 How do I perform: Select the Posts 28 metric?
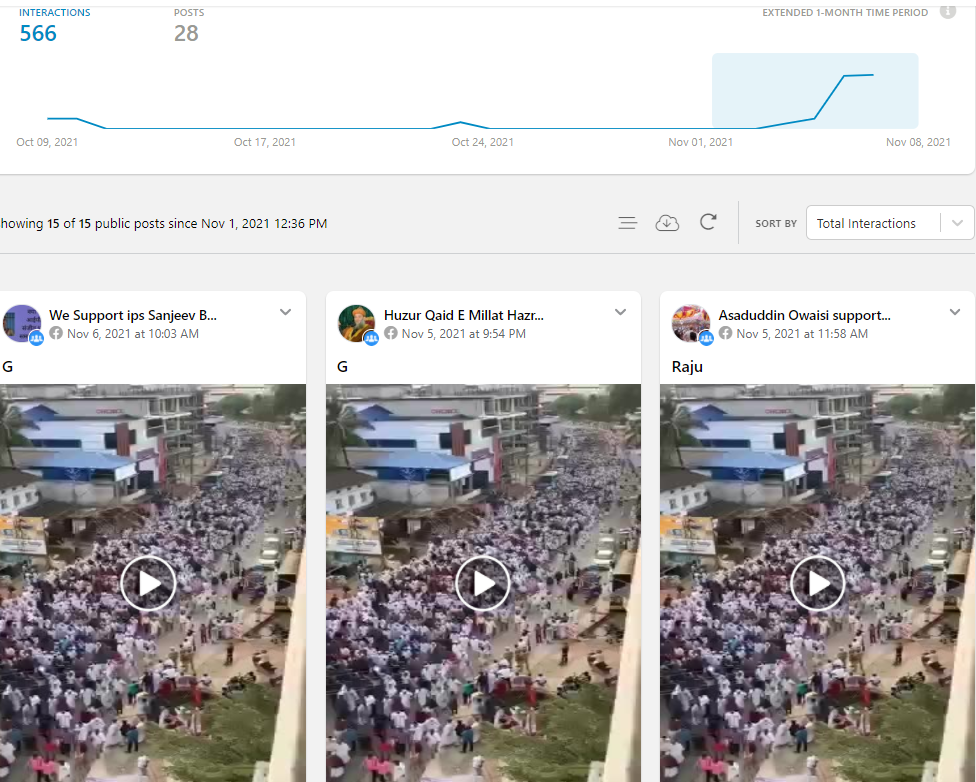186,33
